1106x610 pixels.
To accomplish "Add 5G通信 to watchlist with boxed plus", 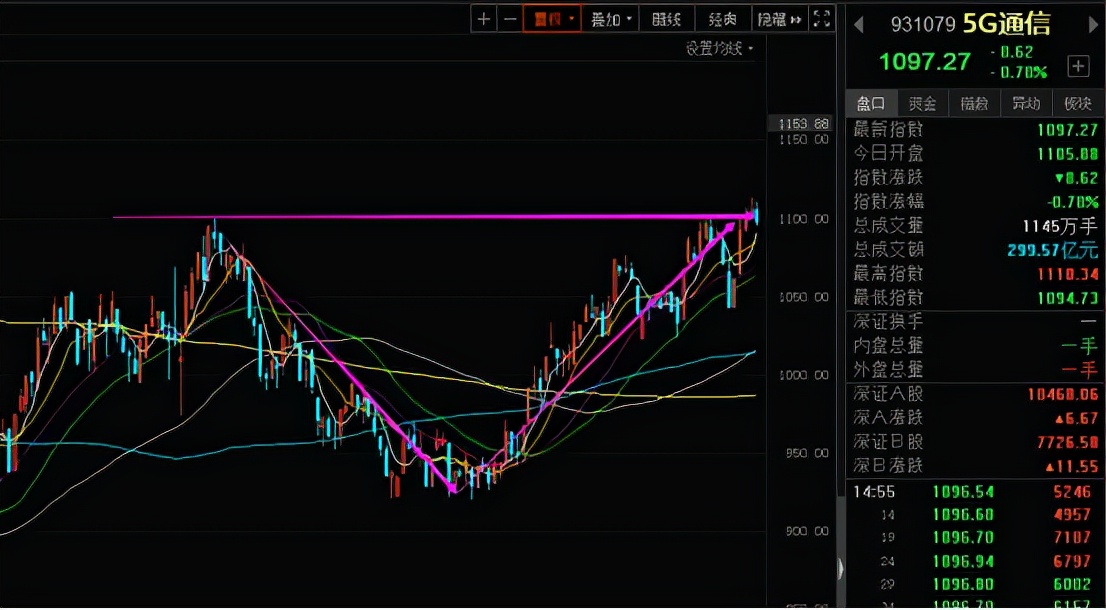I will point(1078,66).
